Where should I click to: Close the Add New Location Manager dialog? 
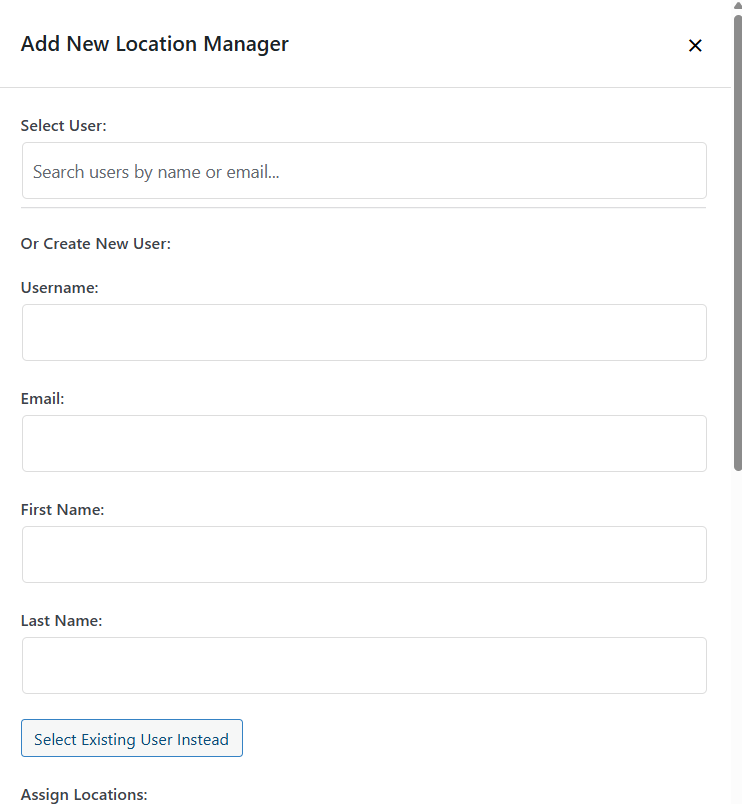pyautogui.click(x=695, y=45)
